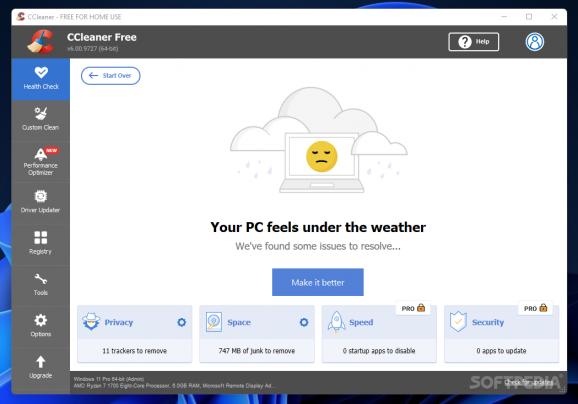Viewport: 578px width, 404px height.
Task: Click the CCleaner logo in header
Action: [41, 42]
